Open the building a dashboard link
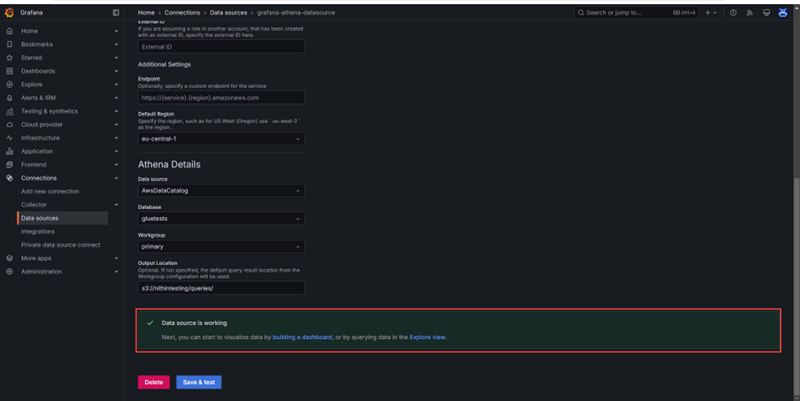This screenshot has height=401, width=800. tap(302, 338)
